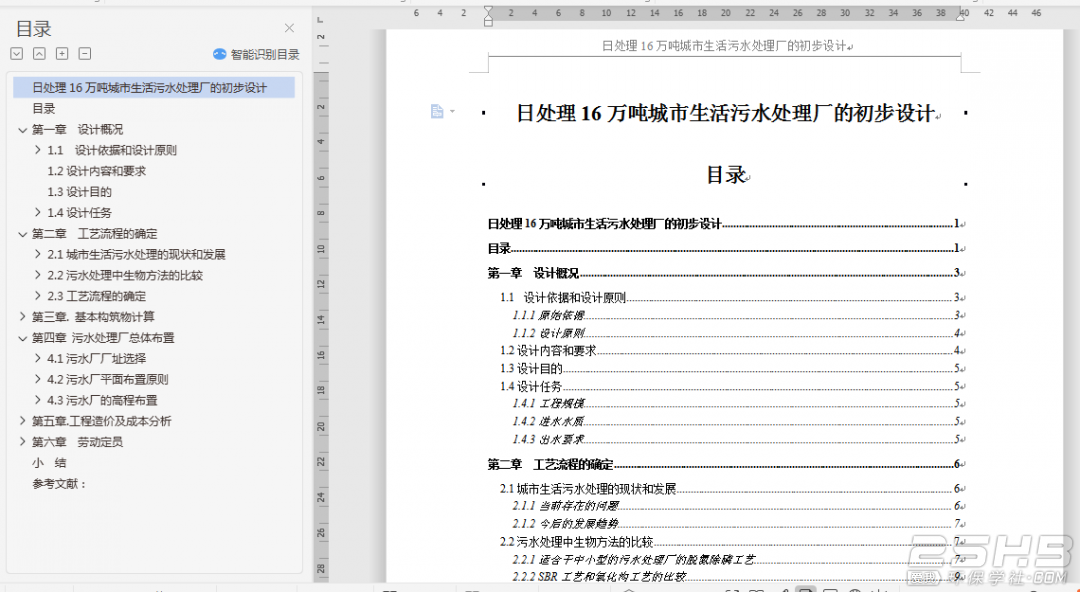
Task: Jump to 小结 in the outline pane
Action: tap(49, 462)
